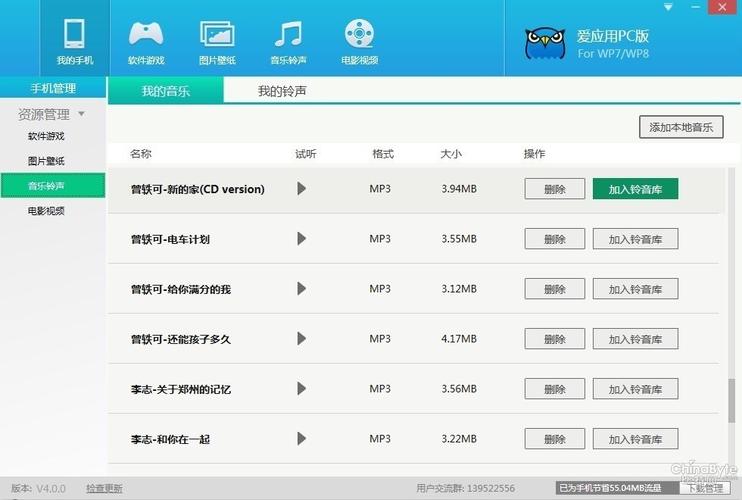Image resolution: width=742 pixels, height=500 pixels.
Task: Delete 李志-关于郑州的记忆
Action: point(555,389)
